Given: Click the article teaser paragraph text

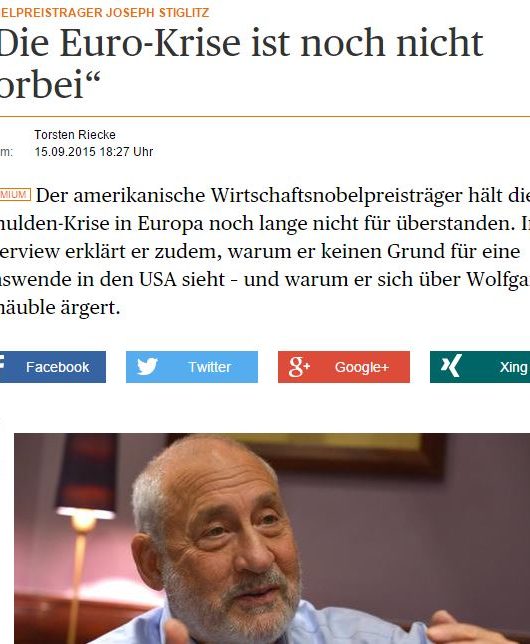Looking at the screenshot, I should coord(265,251).
